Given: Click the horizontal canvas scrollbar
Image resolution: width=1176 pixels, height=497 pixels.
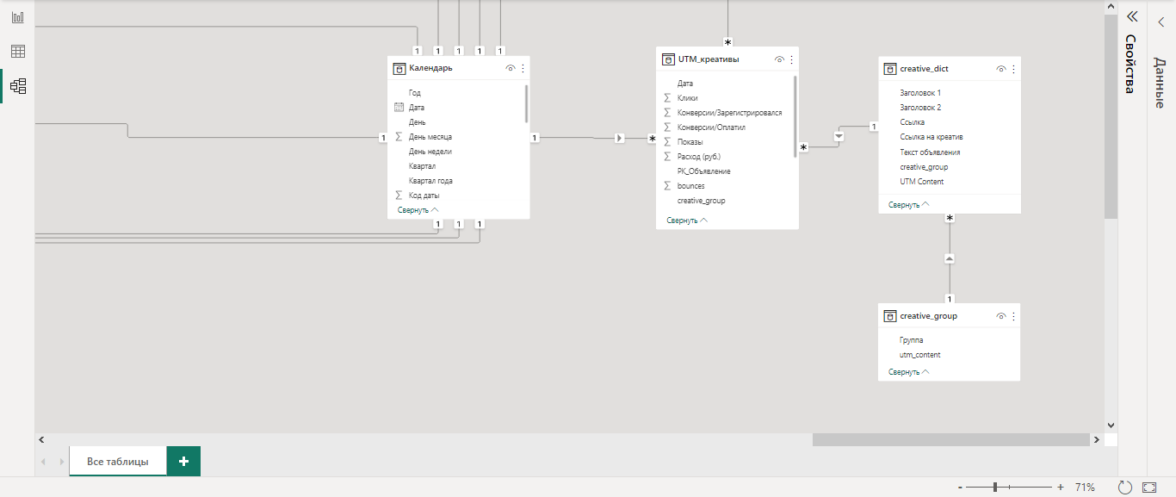Looking at the screenshot, I should coord(949,440).
